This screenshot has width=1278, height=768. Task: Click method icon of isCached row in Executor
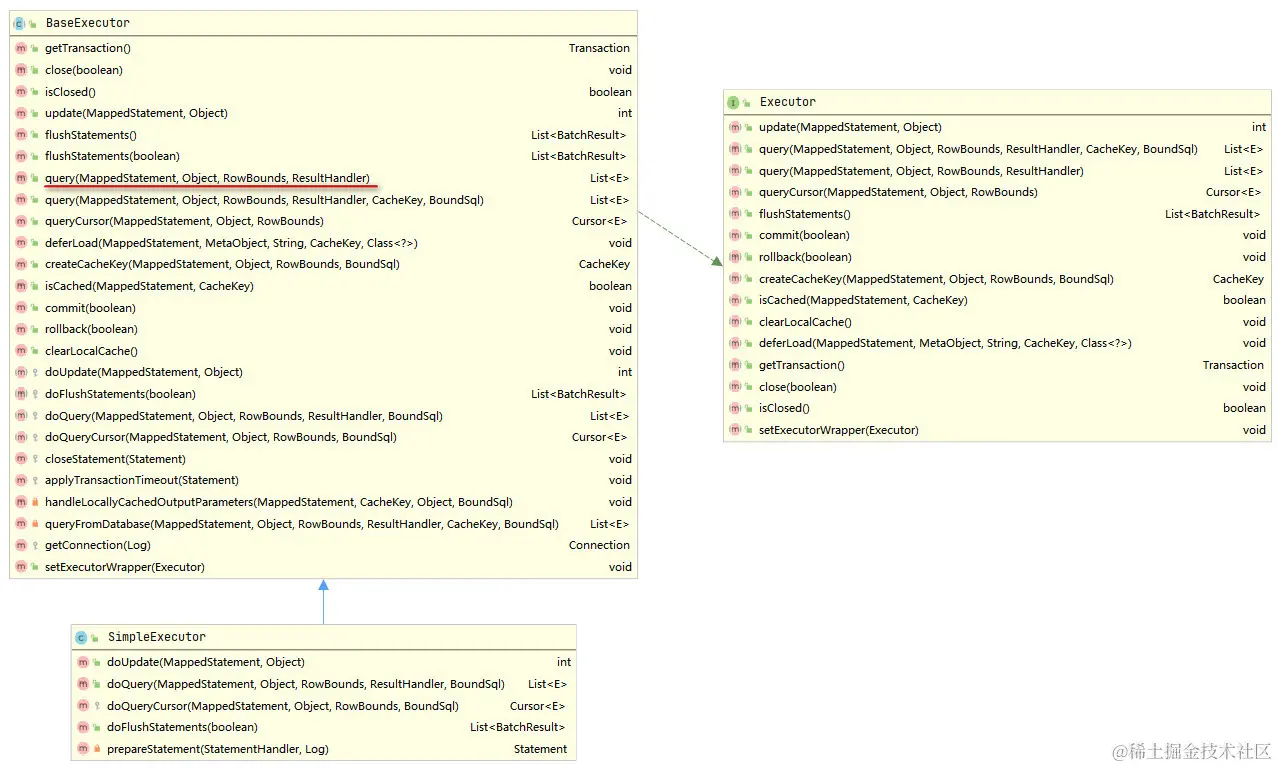point(735,300)
